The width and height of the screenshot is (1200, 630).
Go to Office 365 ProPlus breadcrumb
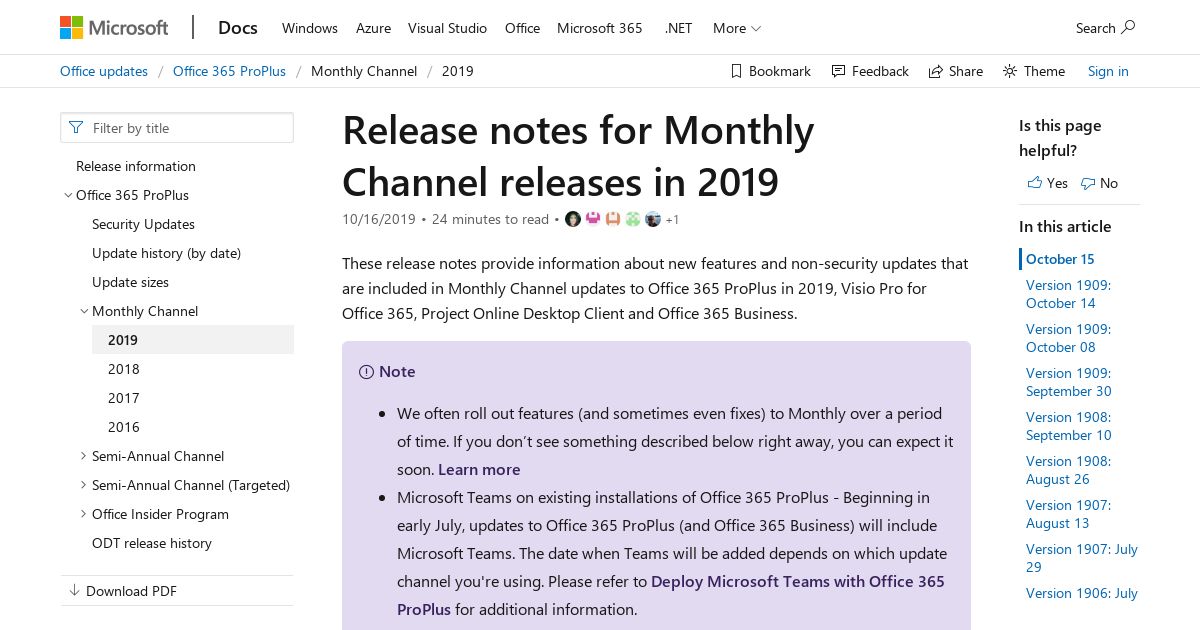(x=229, y=71)
